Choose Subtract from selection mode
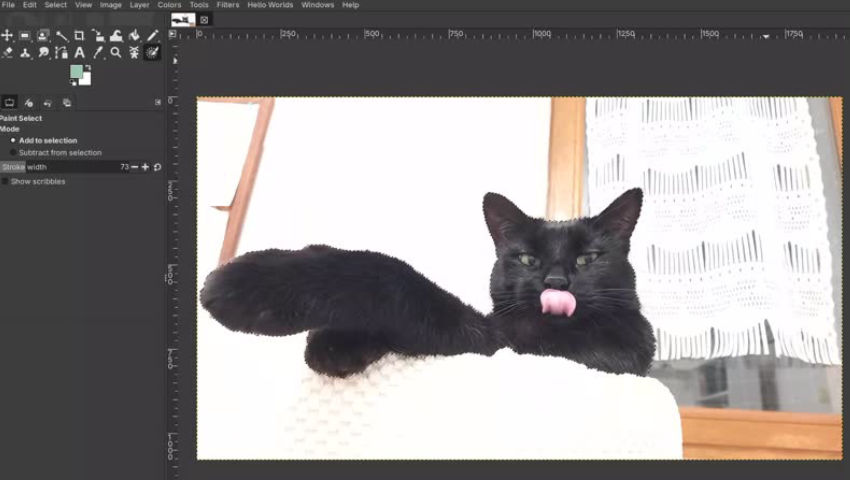The width and height of the screenshot is (850, 480). click(x=12, y=153)
